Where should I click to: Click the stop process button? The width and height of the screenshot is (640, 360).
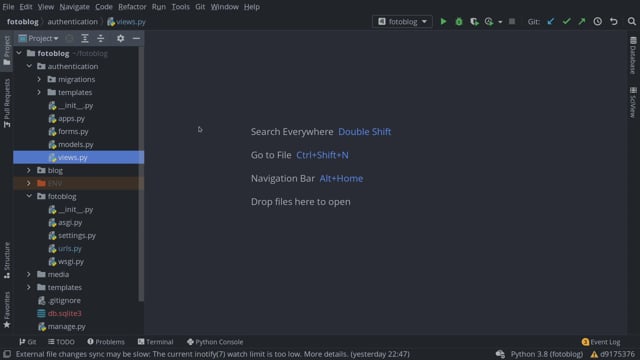coord(512,22)
